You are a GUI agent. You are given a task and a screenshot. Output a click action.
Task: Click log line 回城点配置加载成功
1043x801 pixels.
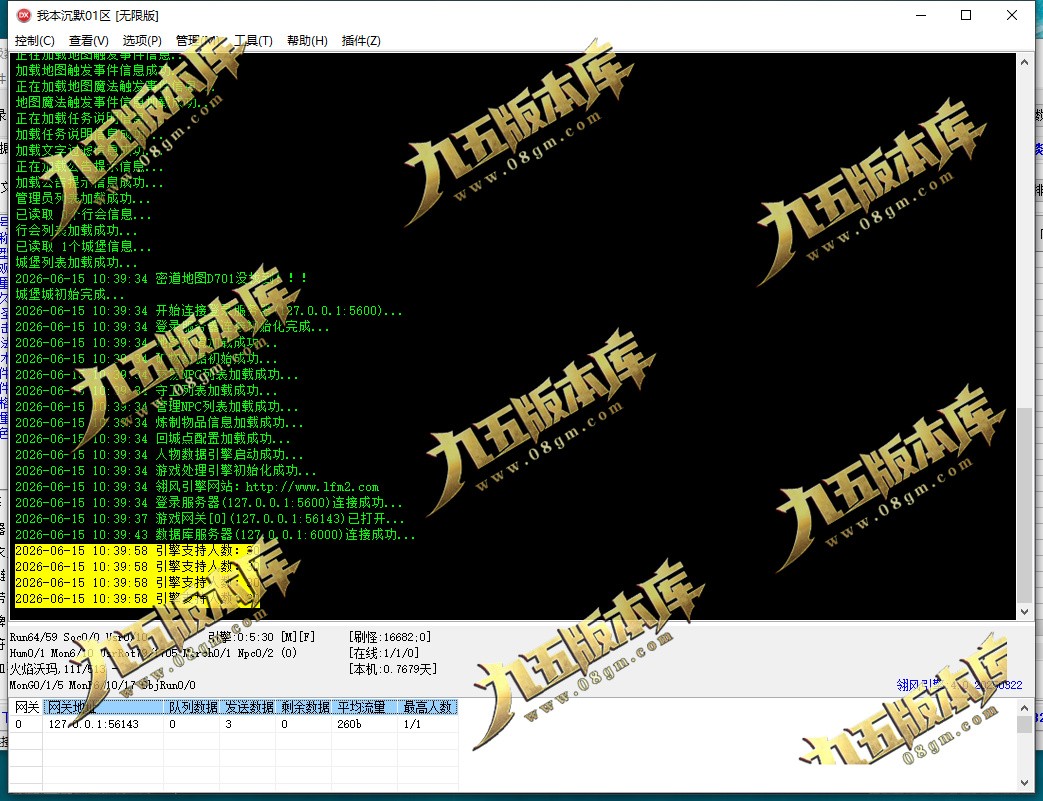[153, 439]
